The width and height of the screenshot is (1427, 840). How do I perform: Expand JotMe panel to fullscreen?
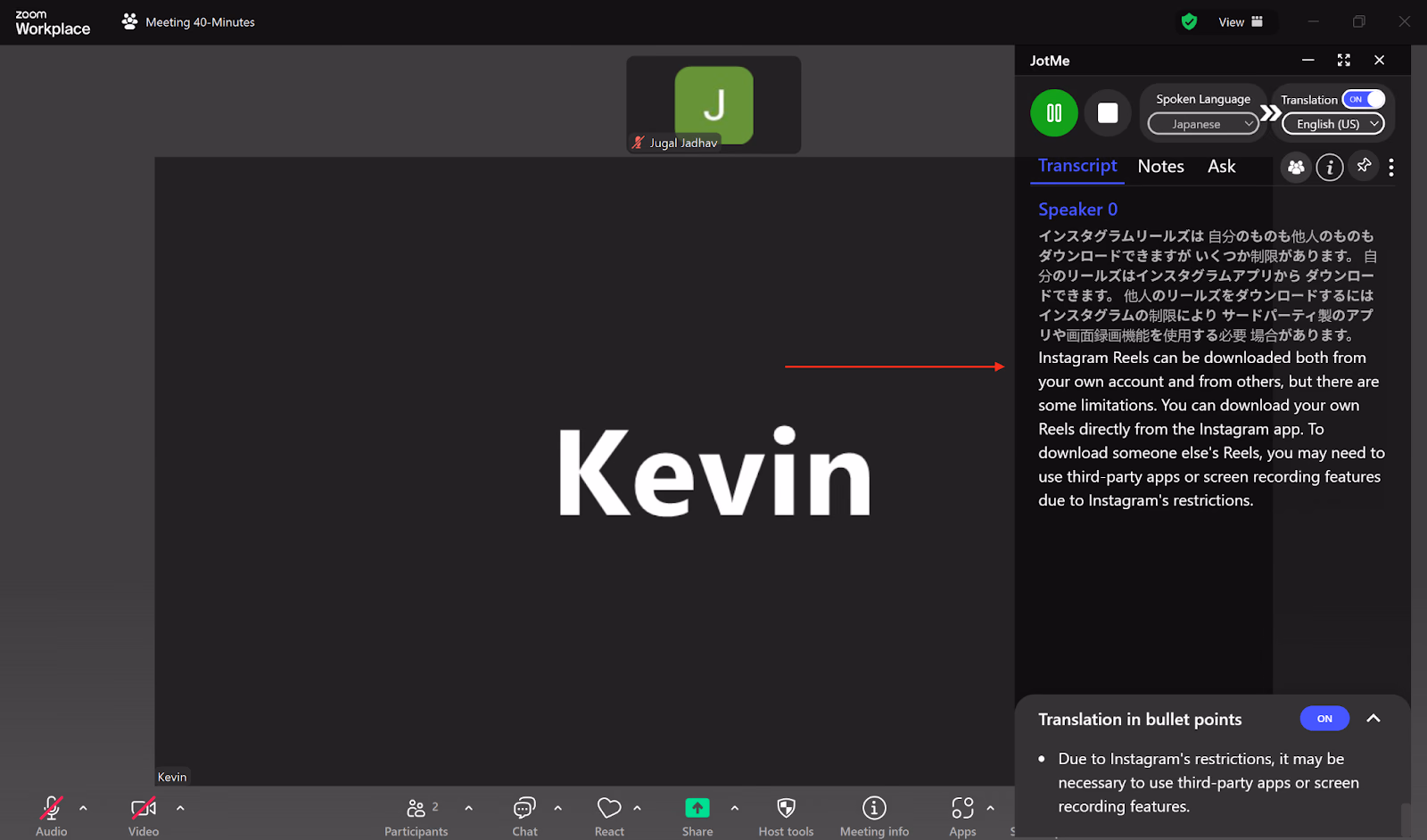coord(1344,60)
